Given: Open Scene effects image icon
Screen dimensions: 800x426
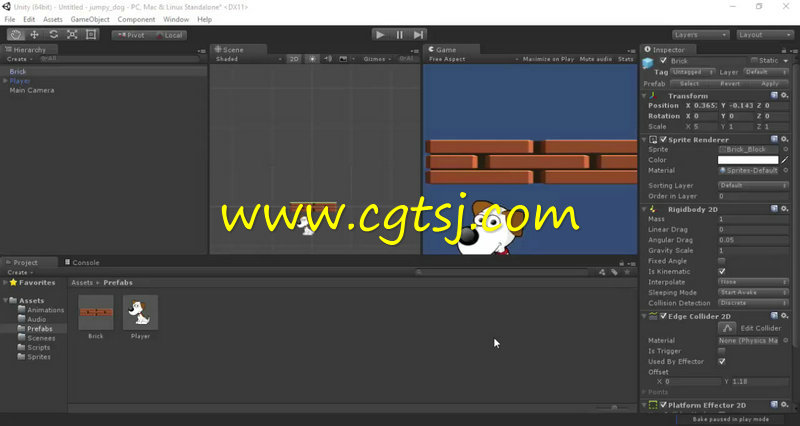Looking at the screenshot, I should [343, 59].
